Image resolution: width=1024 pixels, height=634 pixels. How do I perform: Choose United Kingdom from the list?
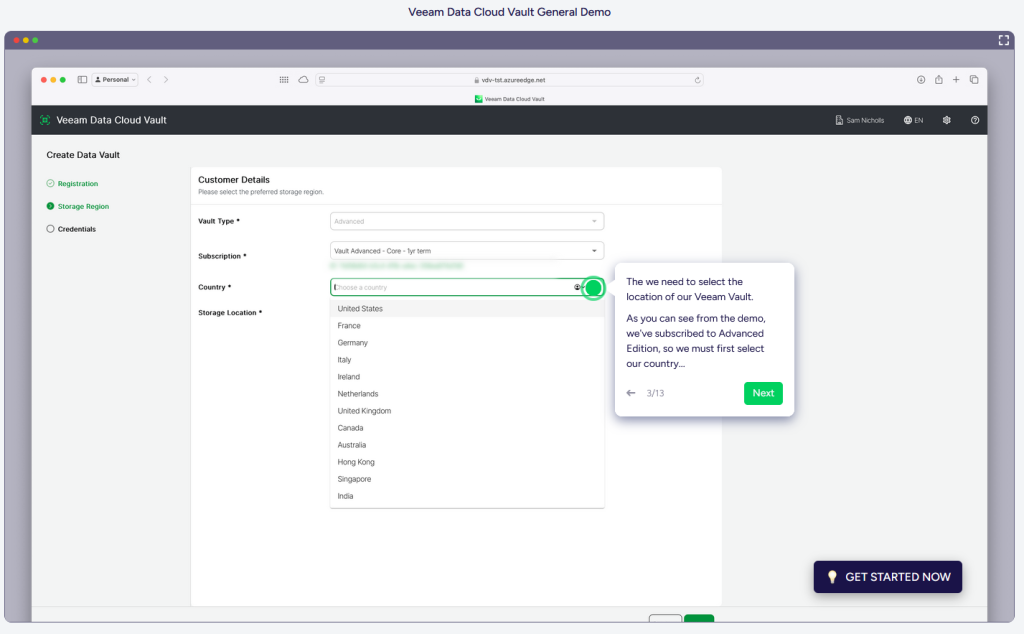[467, 411]
